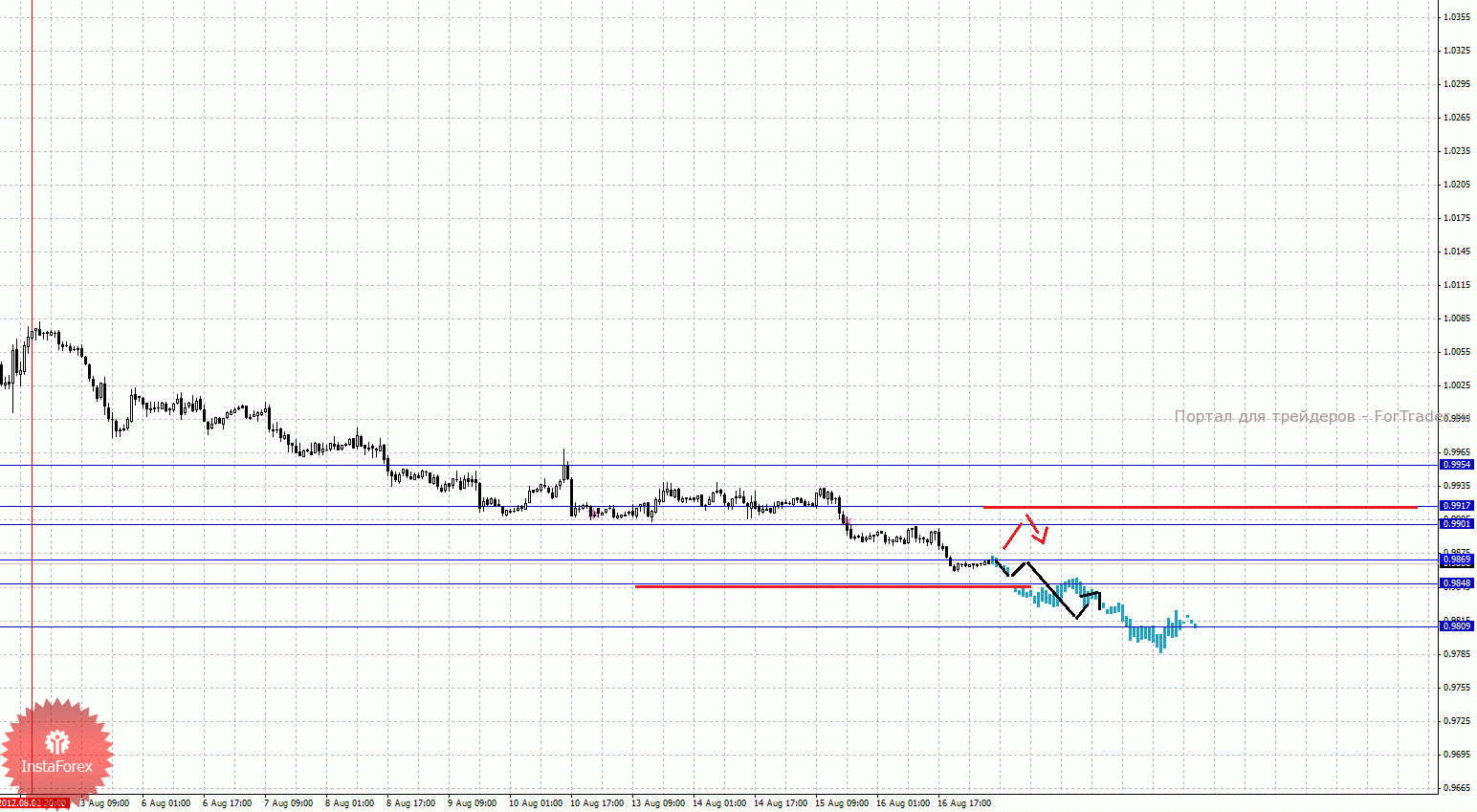Select the 0.9809 price level tag
Image resolution: width=1477 pixels, height=812 pixels.
1457,626
